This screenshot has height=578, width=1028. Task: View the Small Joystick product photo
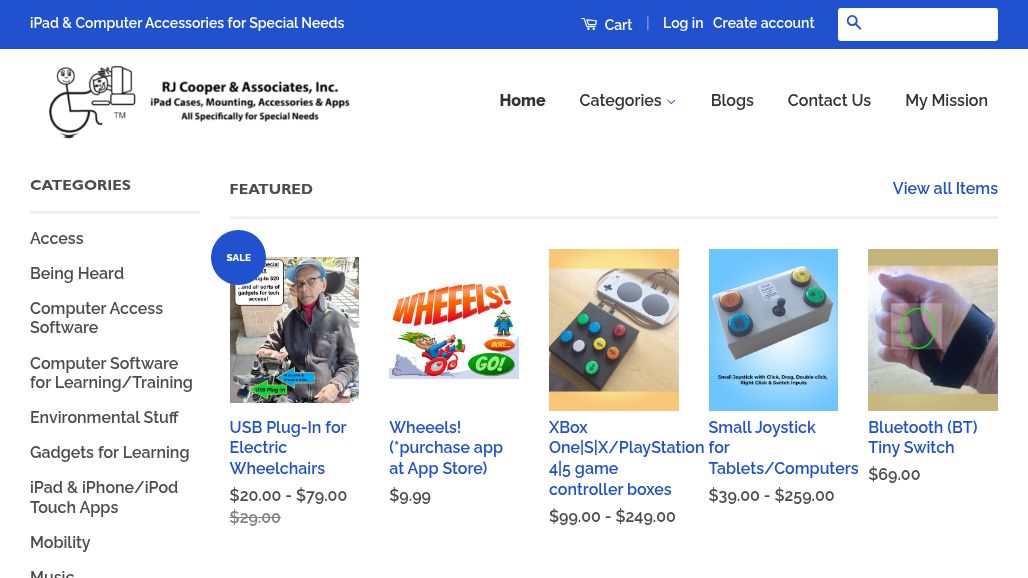point(772,330)
